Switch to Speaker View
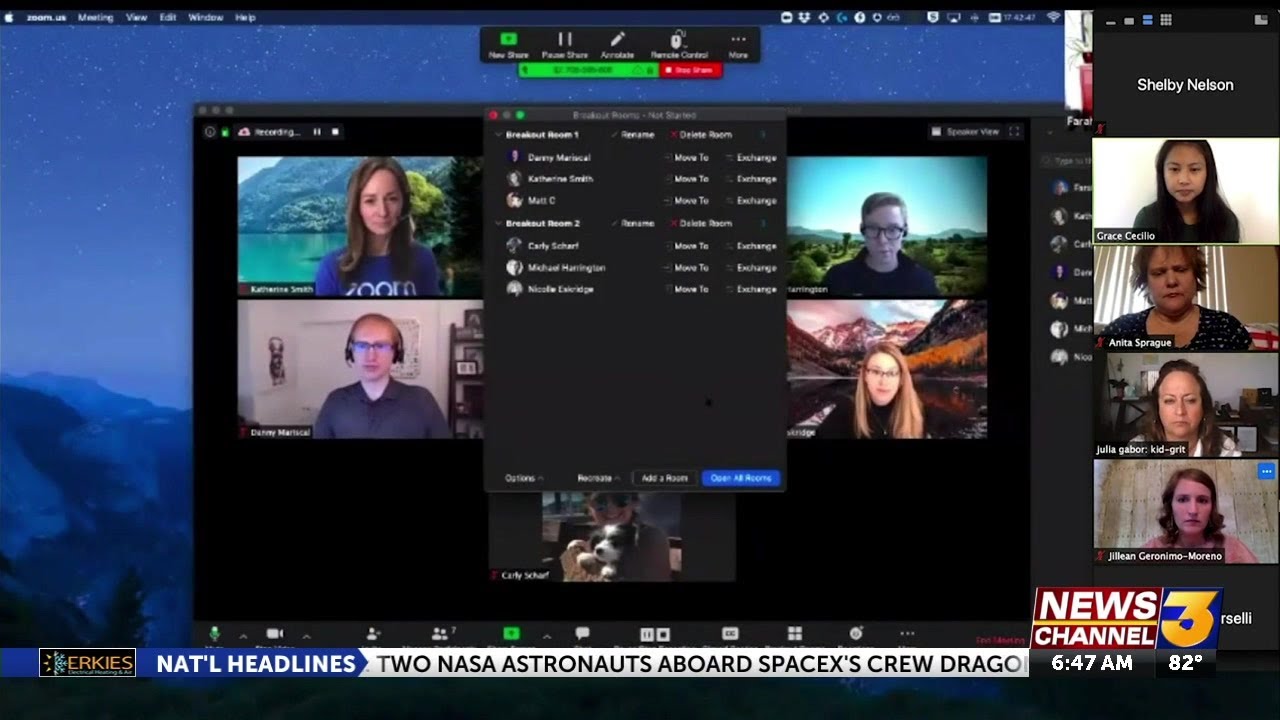The image size is (1280, 720). click(965, 131)
